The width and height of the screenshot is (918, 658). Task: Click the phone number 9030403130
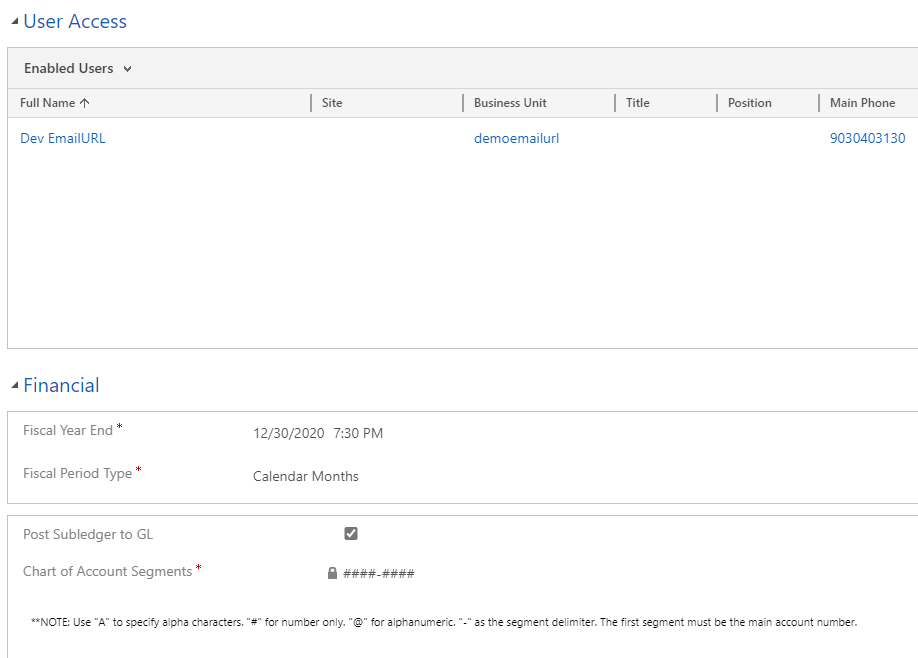pyautogui.click(x=867, y=138)
